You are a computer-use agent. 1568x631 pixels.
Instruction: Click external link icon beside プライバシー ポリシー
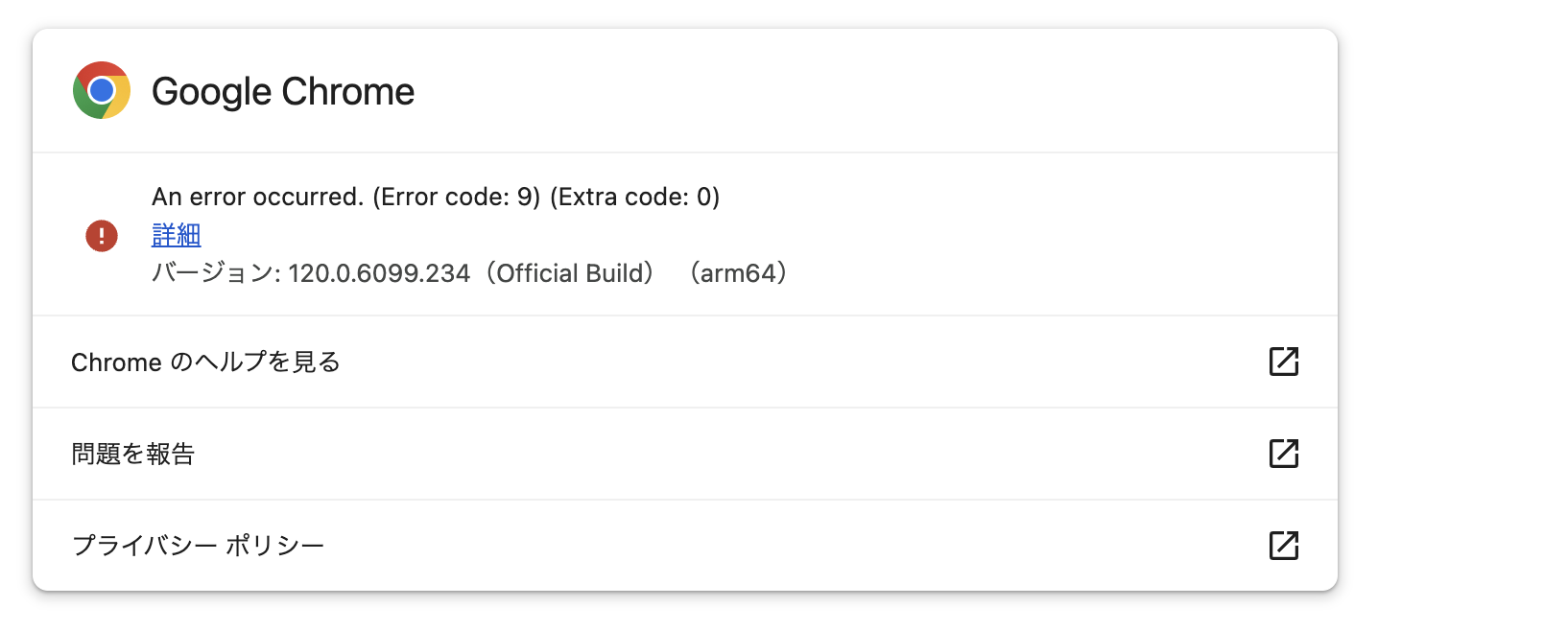tap(1283, 546)
